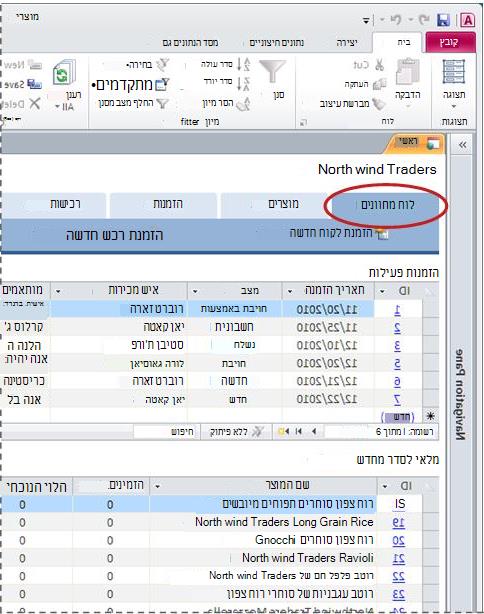Click the רענן הכל (Refresh All) icon

[63, 72]
